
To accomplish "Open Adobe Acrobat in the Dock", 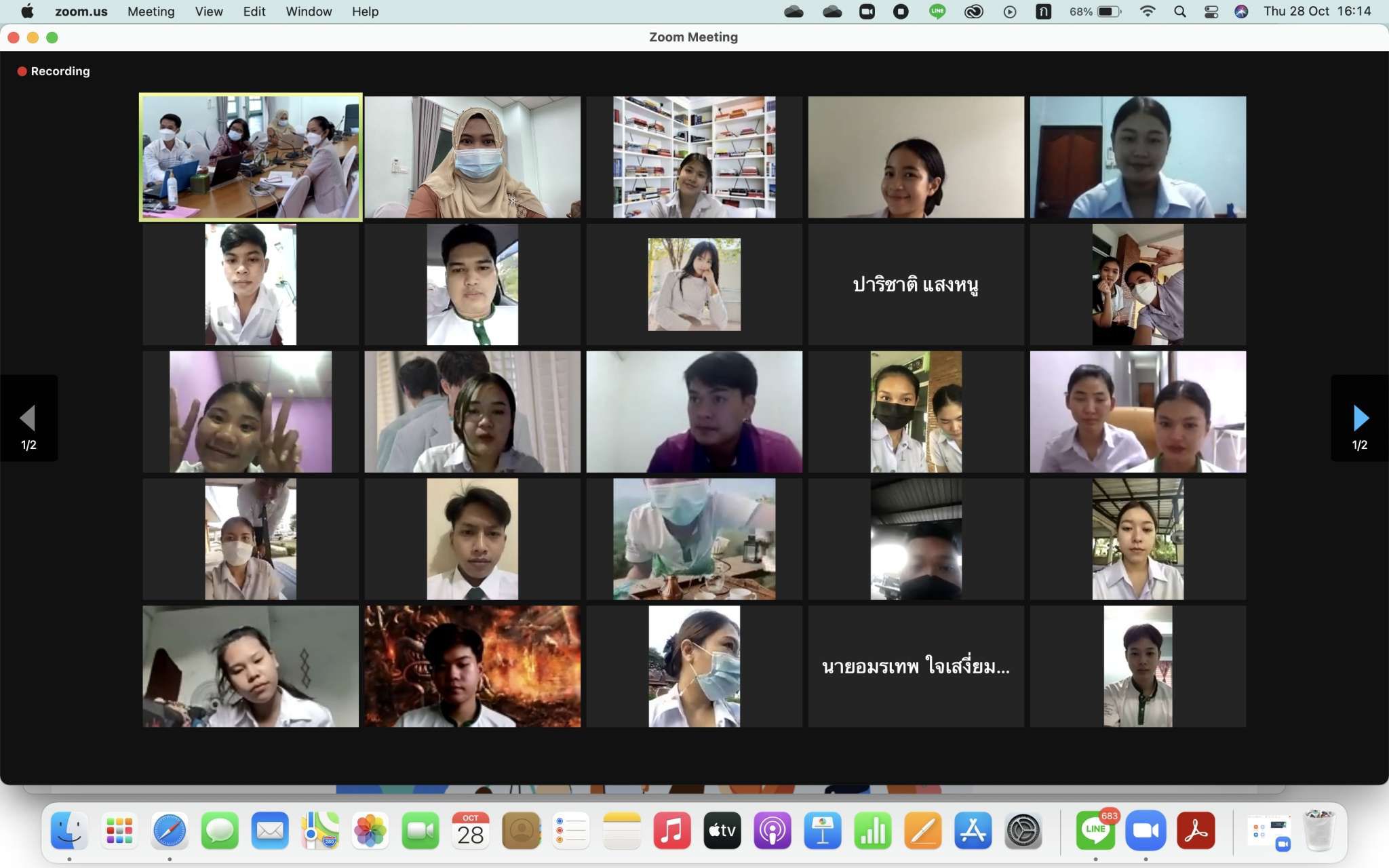I will pos(1196,831).
